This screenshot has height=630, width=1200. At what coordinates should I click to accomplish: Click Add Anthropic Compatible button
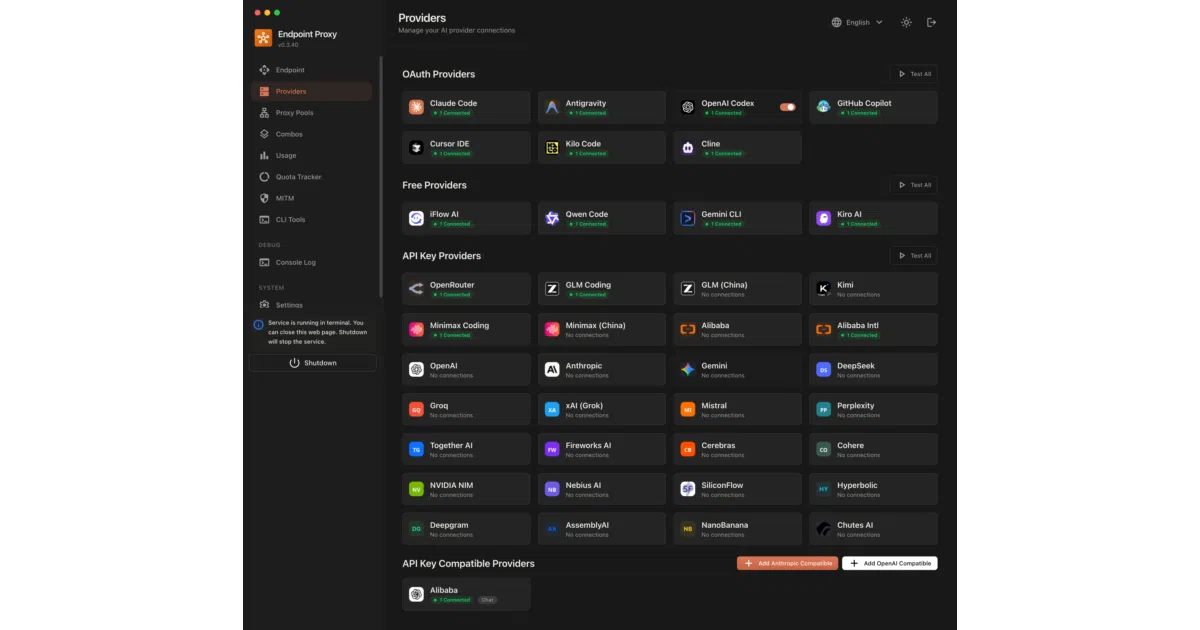pos(788,563)
